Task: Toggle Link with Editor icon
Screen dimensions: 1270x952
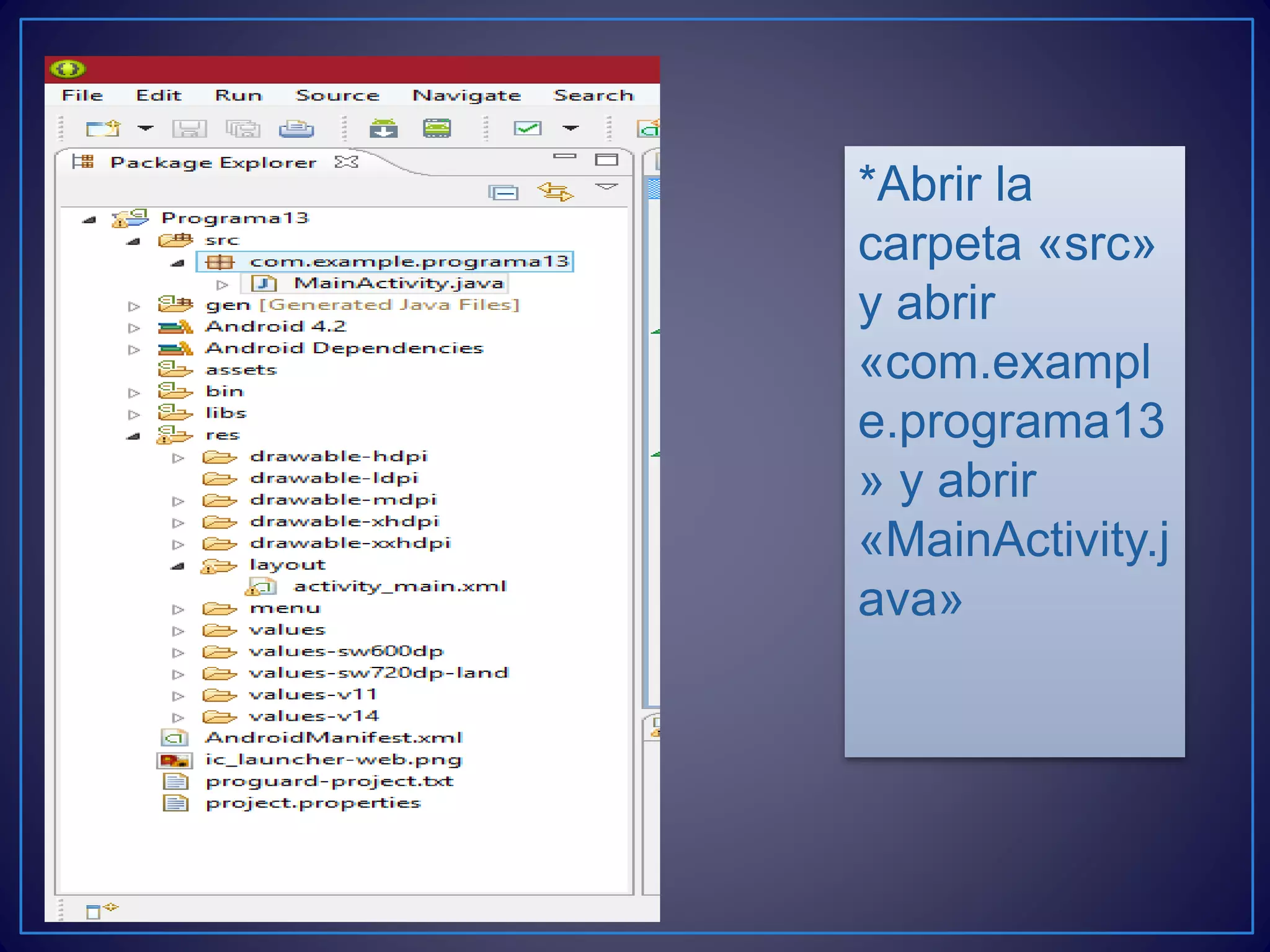Action: coord(556,192)
